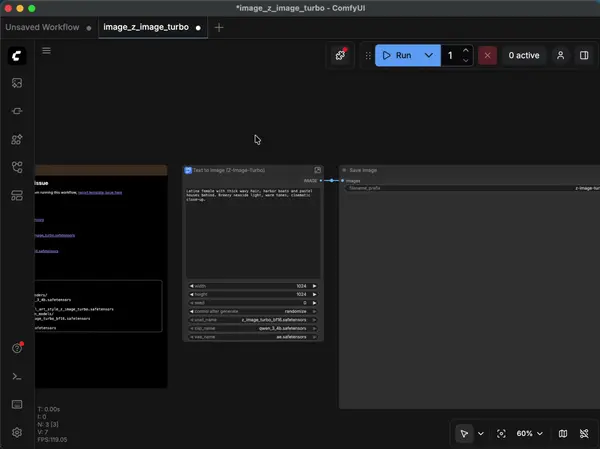Click next arrow on vae_name widget
The height and width of the screenshot is (449, 600).
(x=315, y=337)
